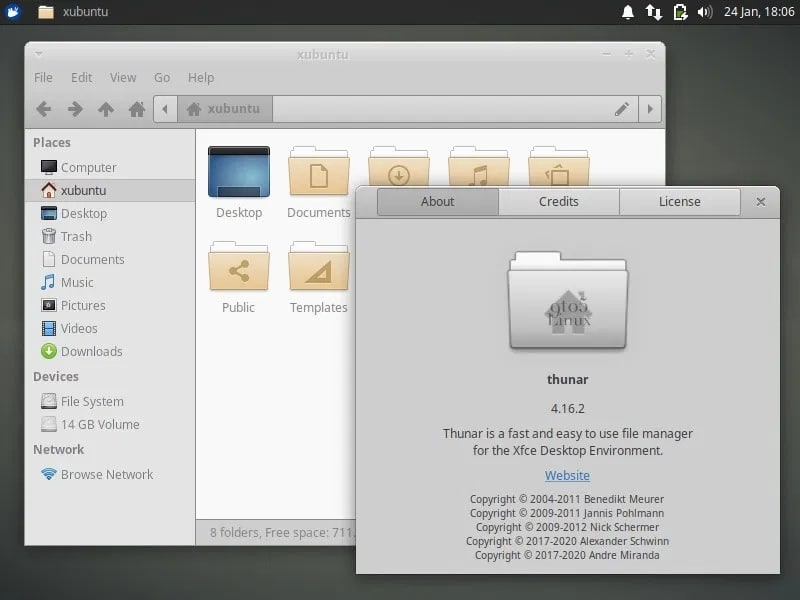Open window menu at titlebar left
800x600 pixels.
[39, 54]
